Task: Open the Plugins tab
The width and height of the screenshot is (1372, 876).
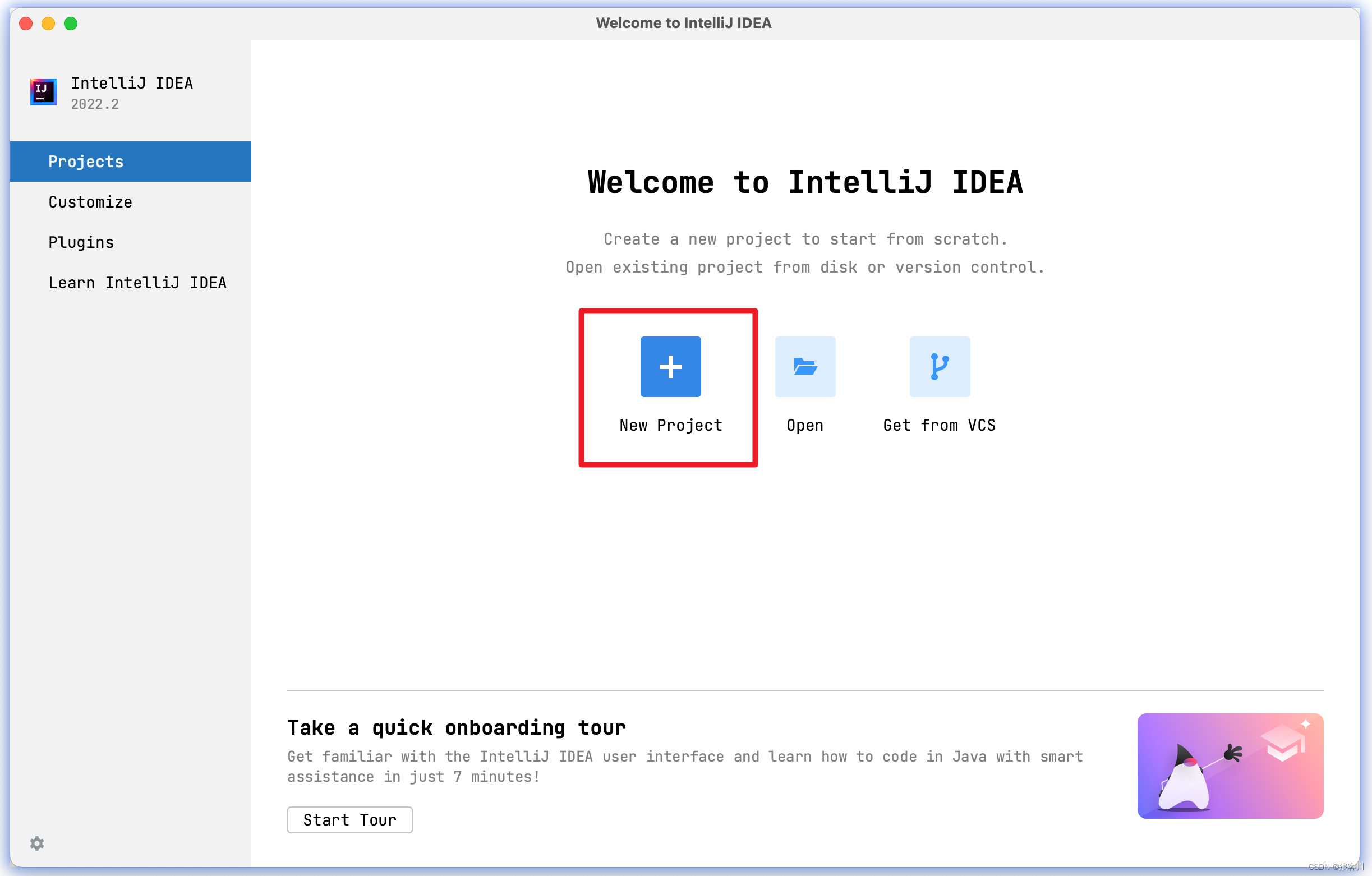Action: tap(131, 242)
